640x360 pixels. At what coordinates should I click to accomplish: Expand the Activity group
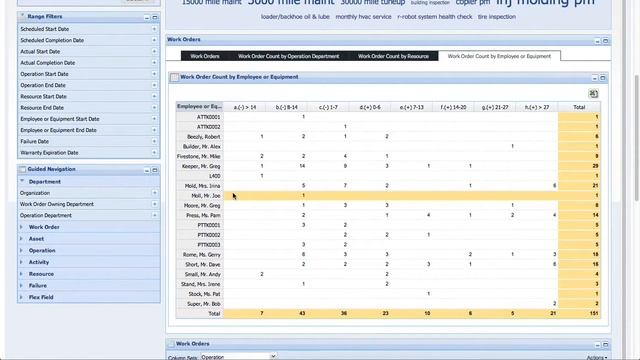22,262
